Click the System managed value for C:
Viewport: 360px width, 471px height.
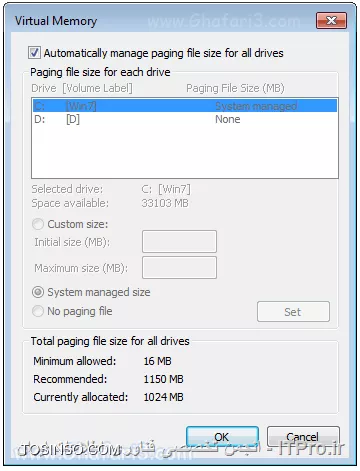(256, 106)
